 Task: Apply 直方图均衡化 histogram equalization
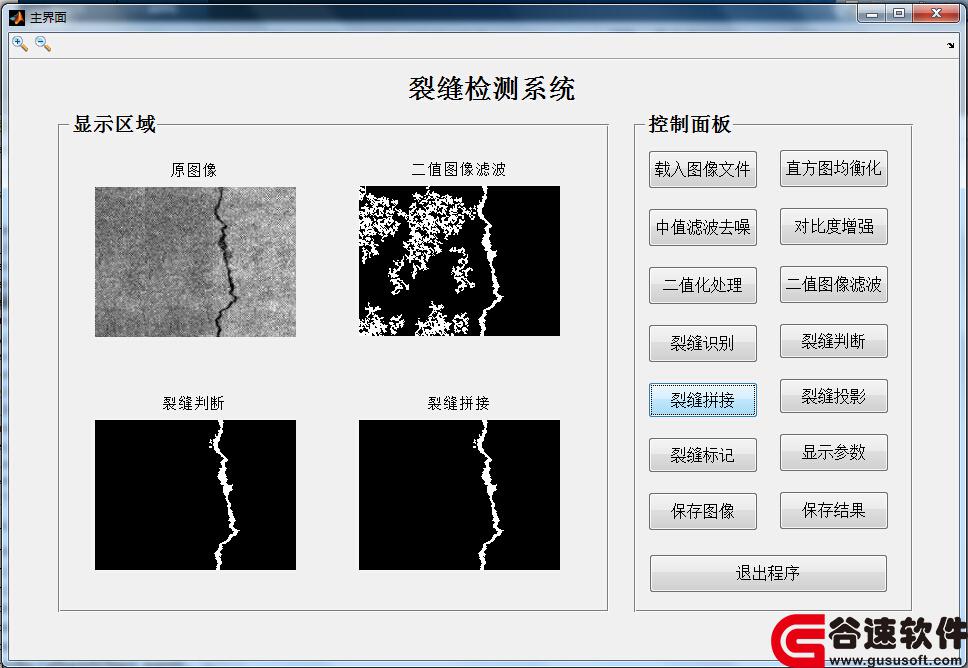coord(833,168)
